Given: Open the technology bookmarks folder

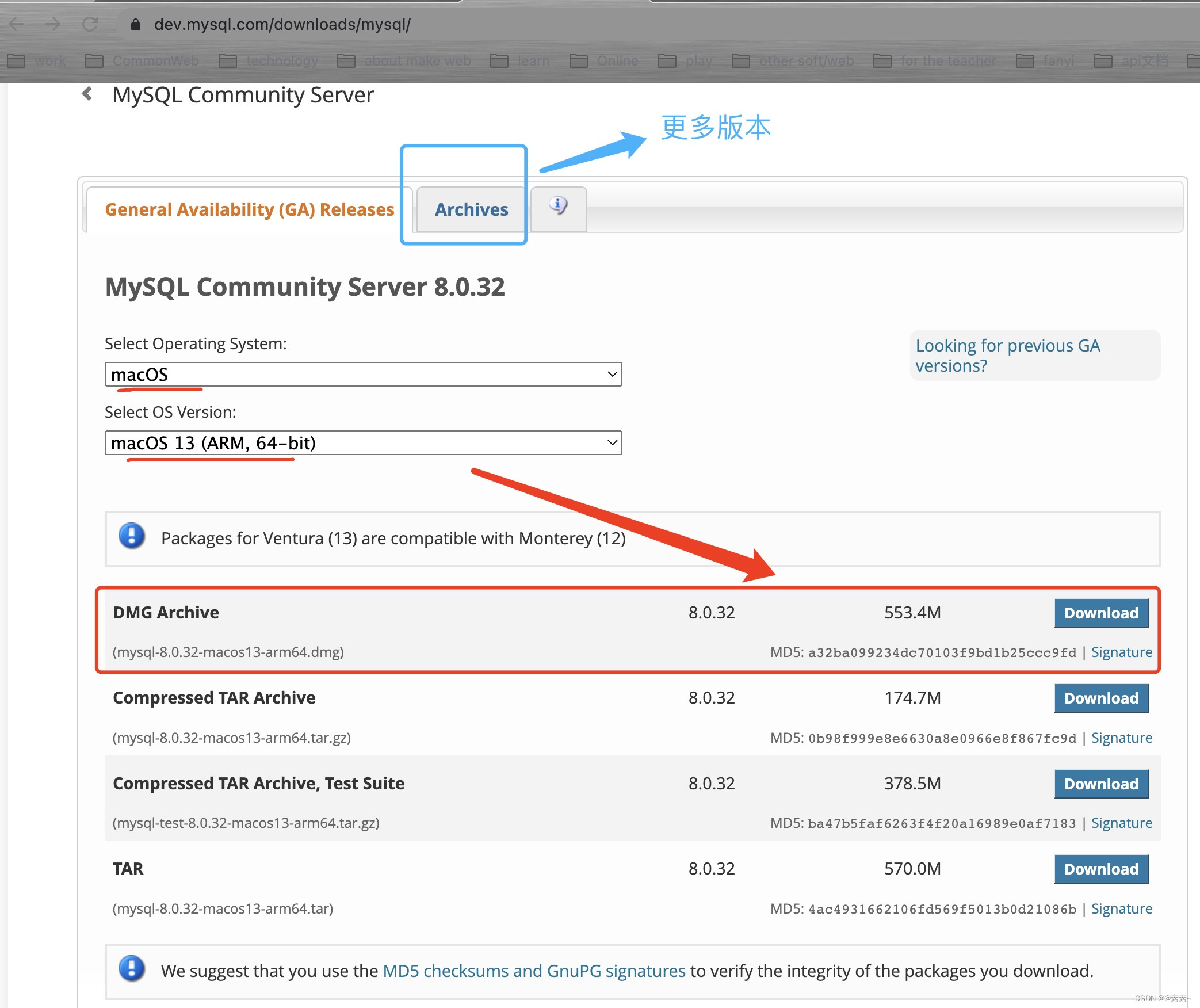Looking at the screenshot, I should (269, 60).
